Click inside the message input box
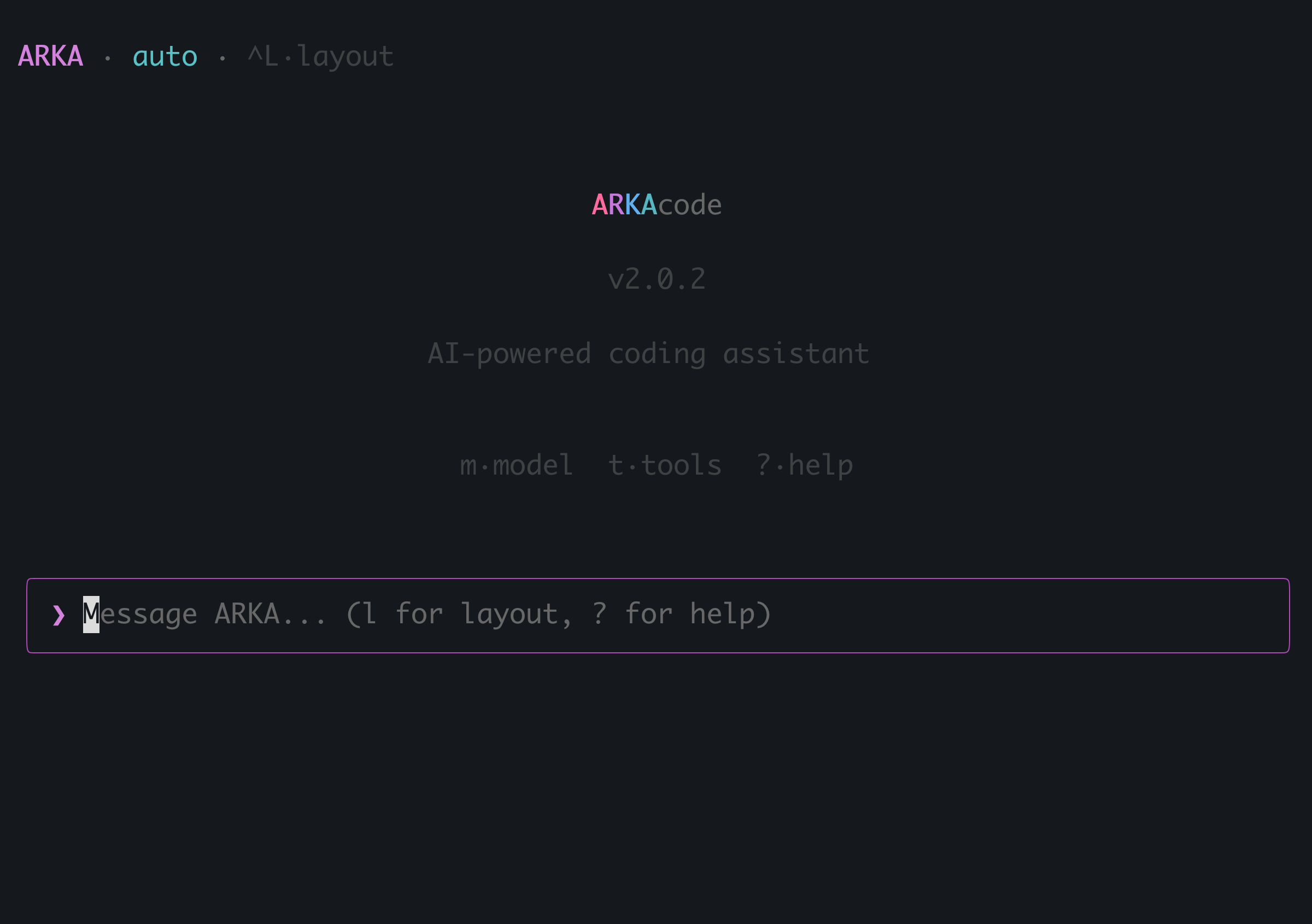 pos(656,615)
